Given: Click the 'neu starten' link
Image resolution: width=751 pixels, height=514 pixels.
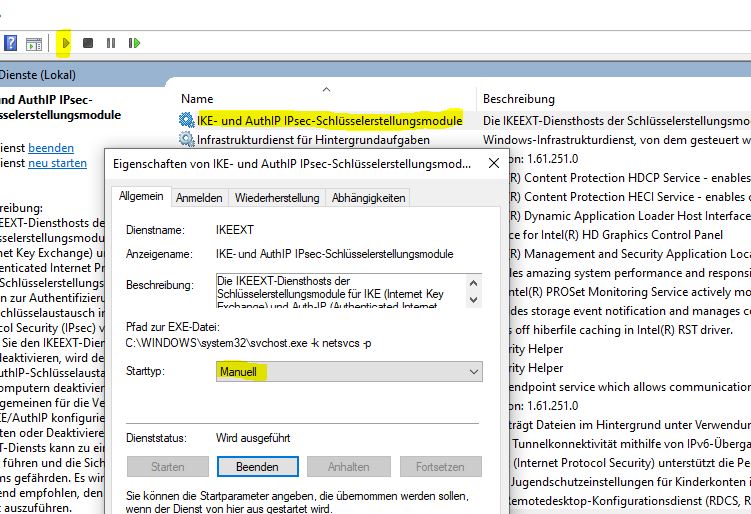Looking at the screenshot, I should pos(57,163).
